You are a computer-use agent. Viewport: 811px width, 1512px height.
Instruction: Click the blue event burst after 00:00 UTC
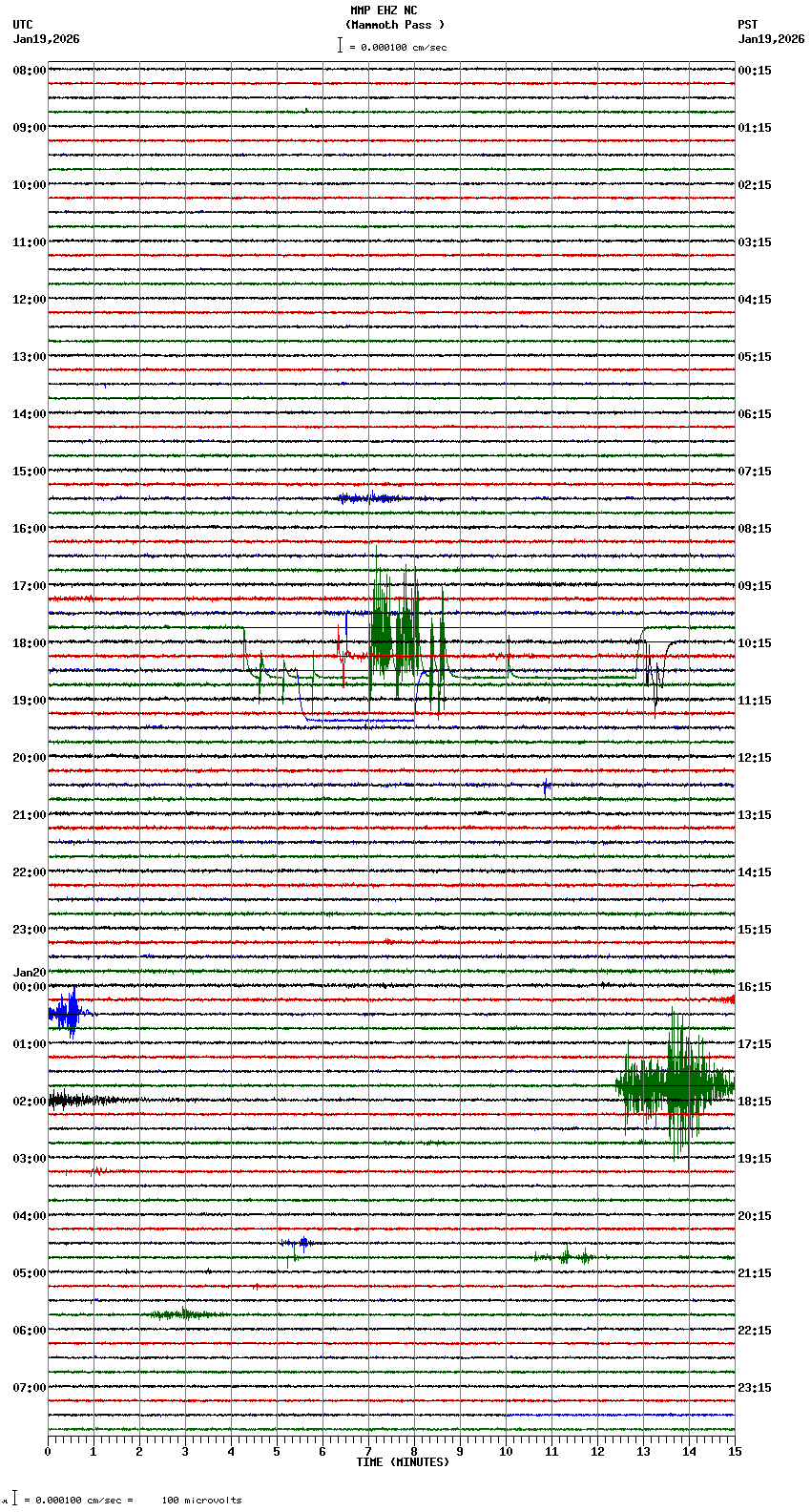(68, 1013)
